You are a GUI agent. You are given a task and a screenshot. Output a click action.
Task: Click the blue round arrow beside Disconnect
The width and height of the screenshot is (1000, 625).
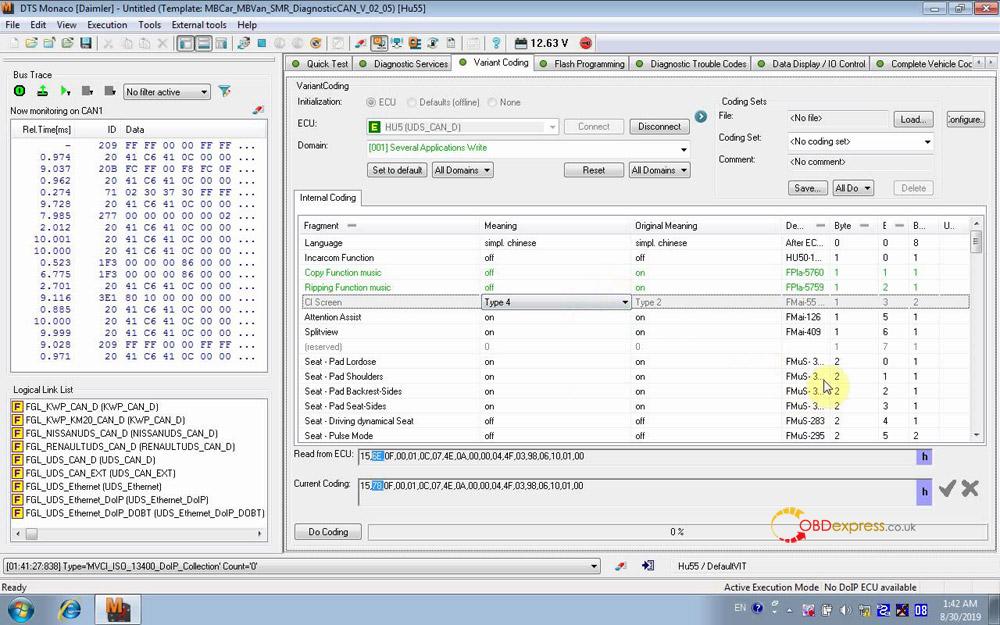[701, 117]
